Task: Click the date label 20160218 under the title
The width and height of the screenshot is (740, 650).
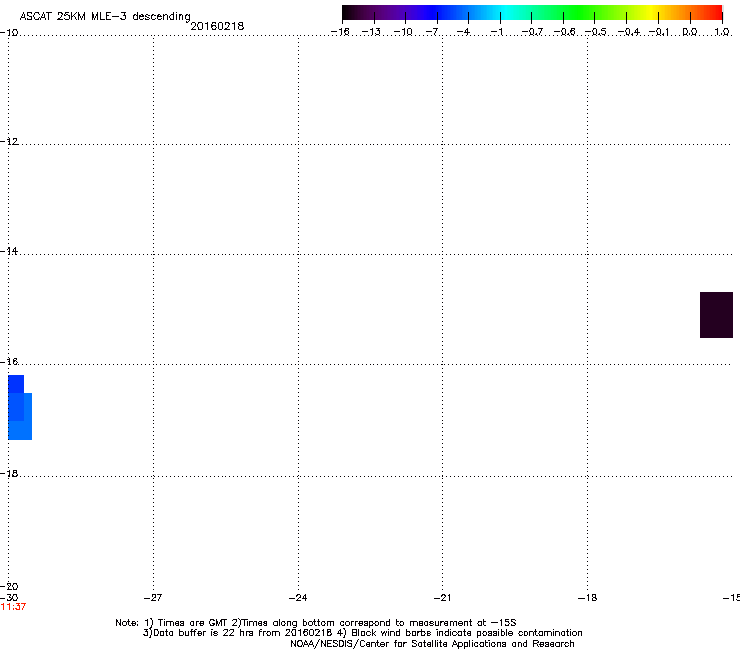Action: pos(217,26)
